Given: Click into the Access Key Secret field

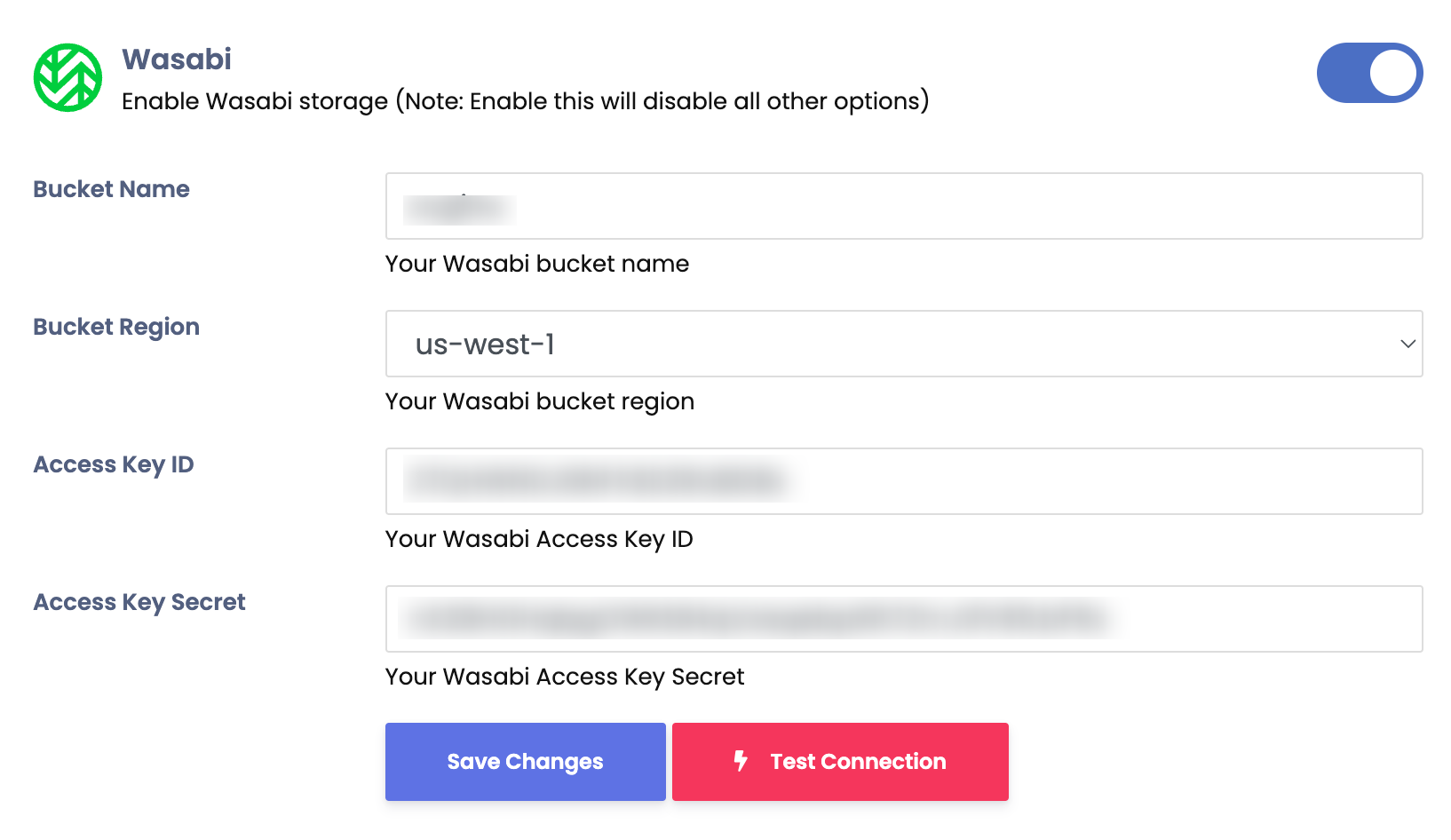Looking at the screenshot, I should (x=903, y=619).
